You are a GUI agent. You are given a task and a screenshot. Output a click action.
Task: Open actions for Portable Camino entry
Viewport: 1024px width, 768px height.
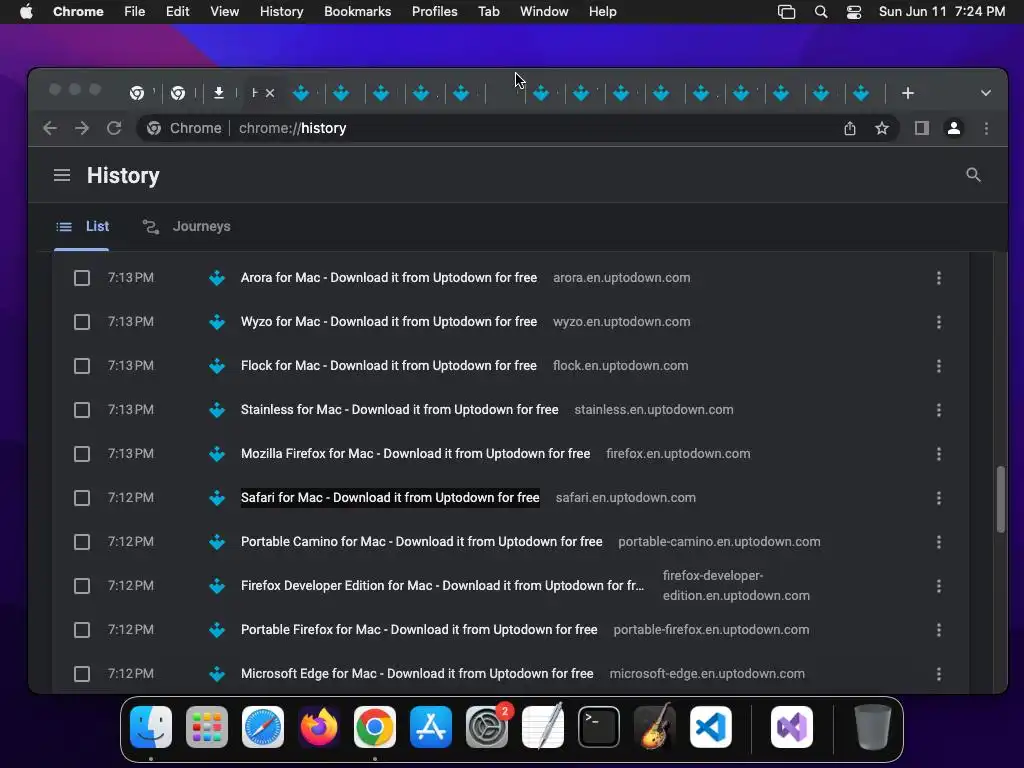(938, 542)
